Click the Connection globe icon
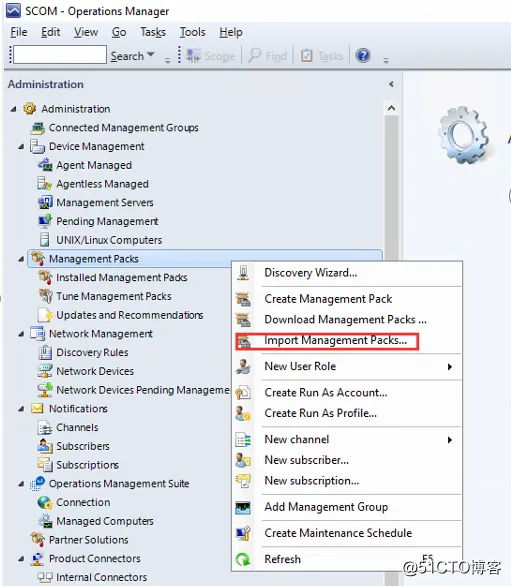 coord(45,502)
